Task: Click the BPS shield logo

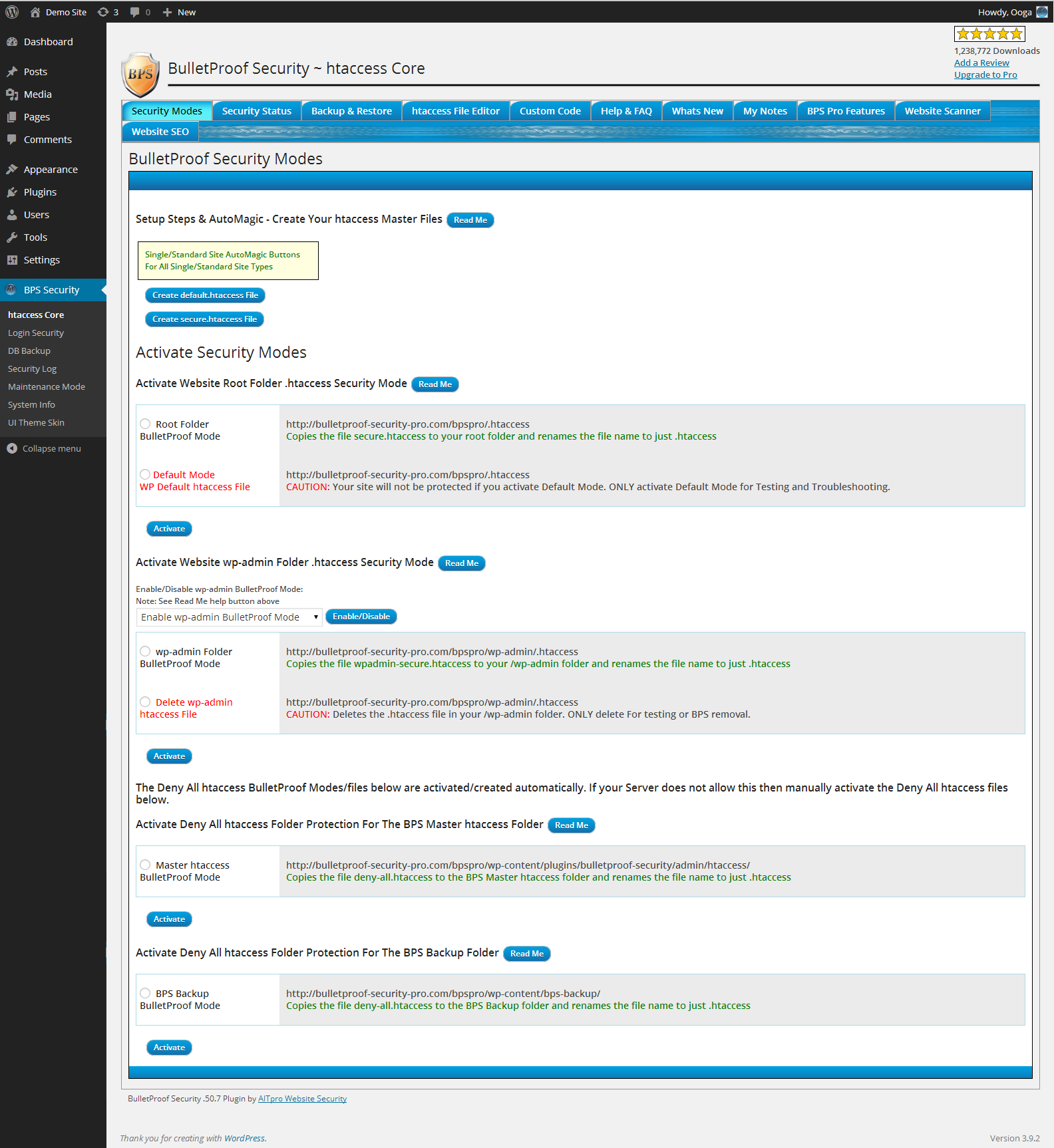Action: click(140, 74)
